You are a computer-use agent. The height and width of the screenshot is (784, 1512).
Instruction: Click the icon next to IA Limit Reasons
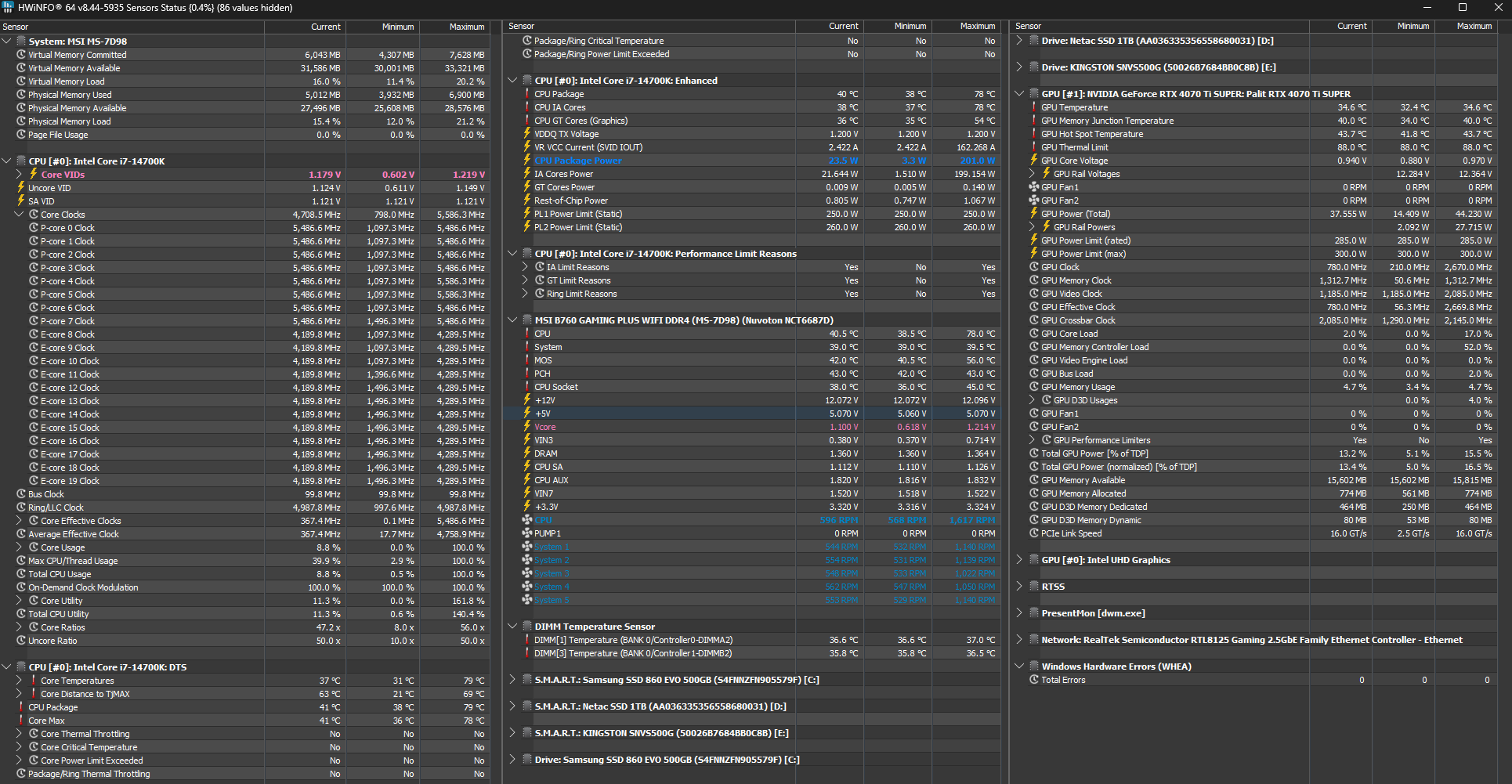click(x=540, y=267)
